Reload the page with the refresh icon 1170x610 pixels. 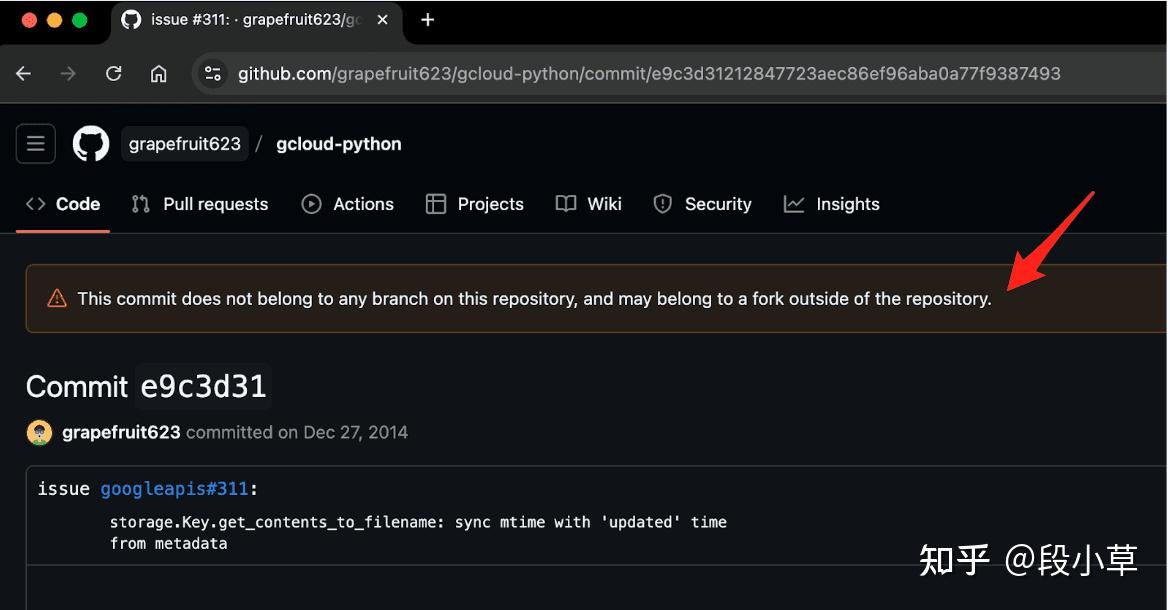pyautogui.click(x=113, y=73)
